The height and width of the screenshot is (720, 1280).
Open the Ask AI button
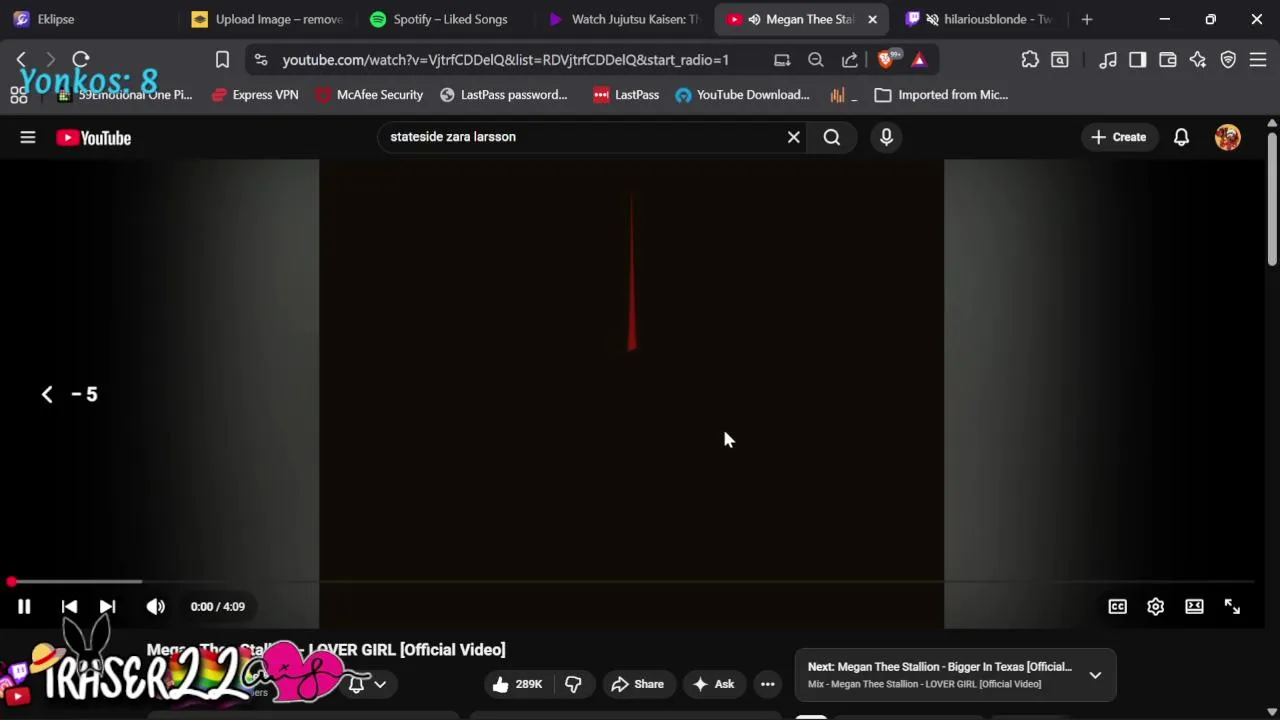tap(713, 684)
